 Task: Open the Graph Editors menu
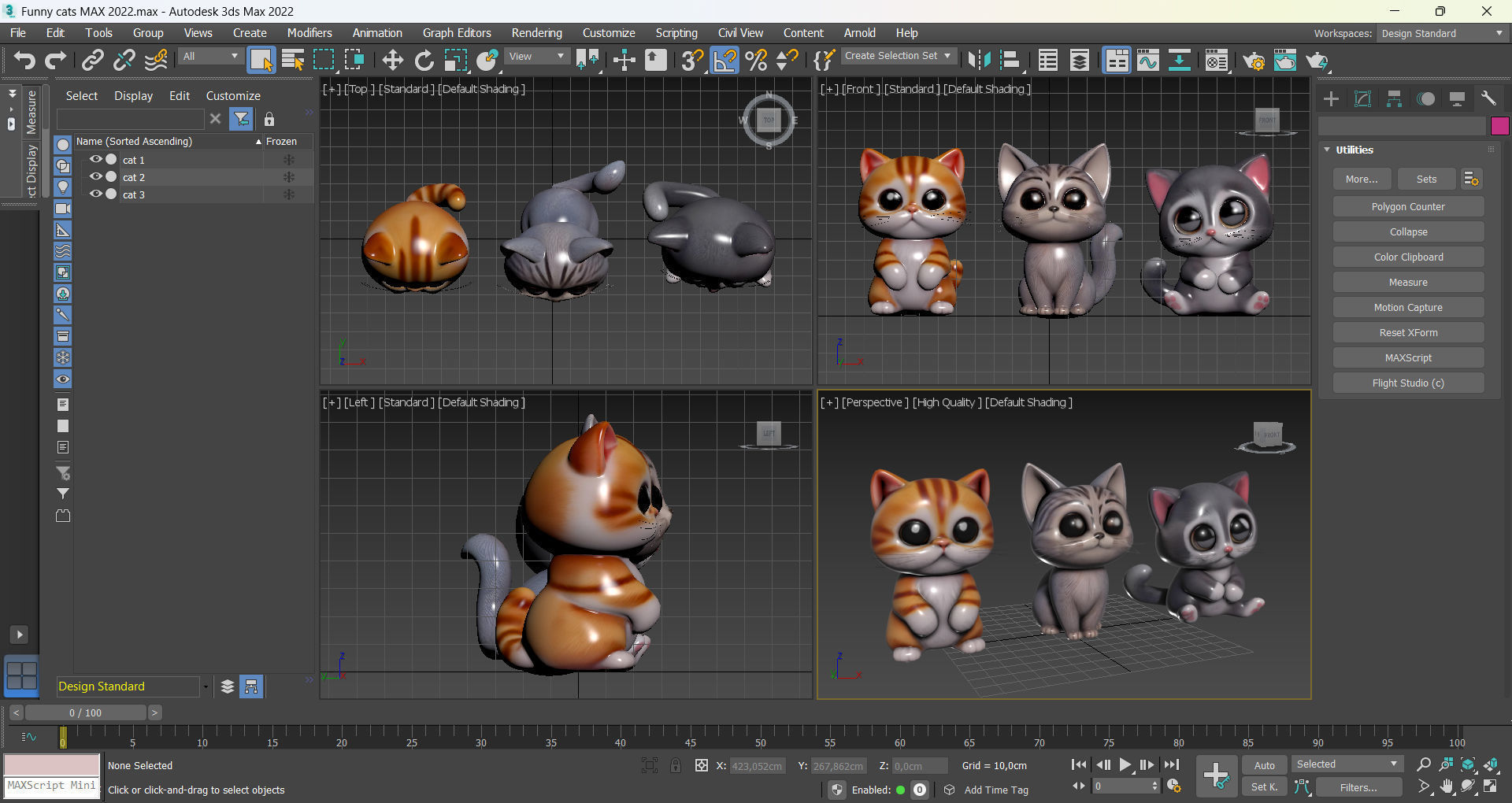pyautogui.click(x=457, y=33)
